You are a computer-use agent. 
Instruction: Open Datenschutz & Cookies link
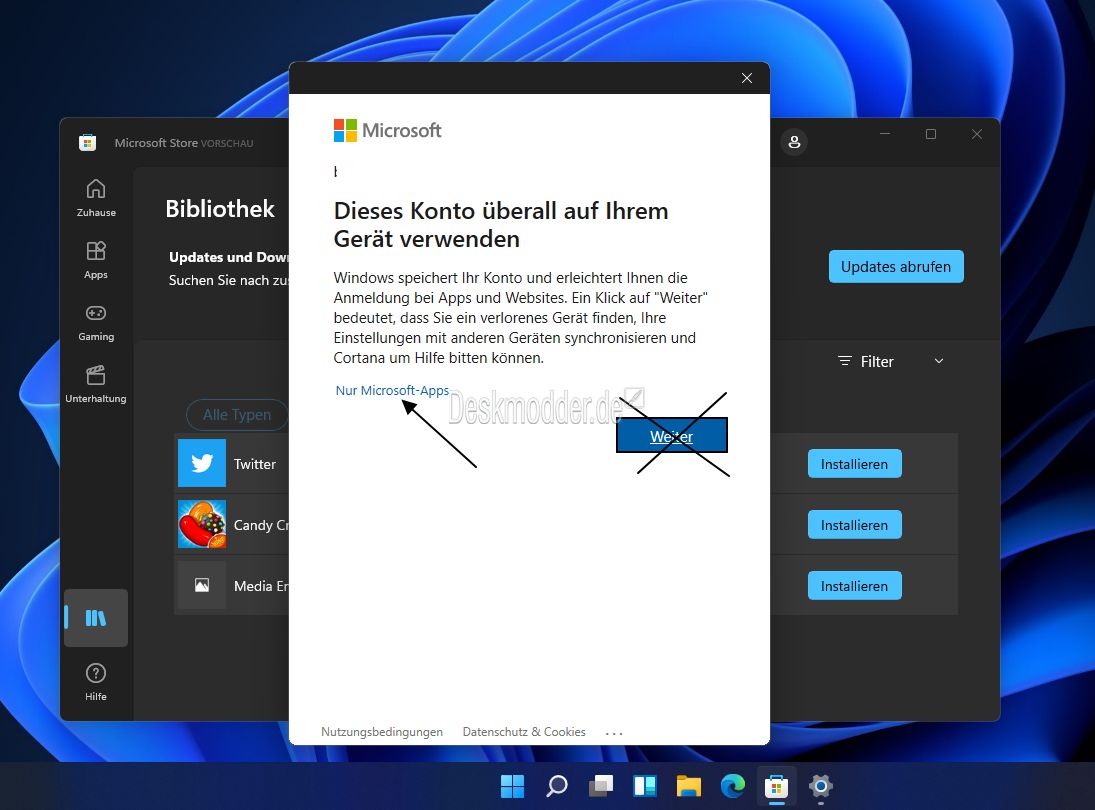[524, 732]
